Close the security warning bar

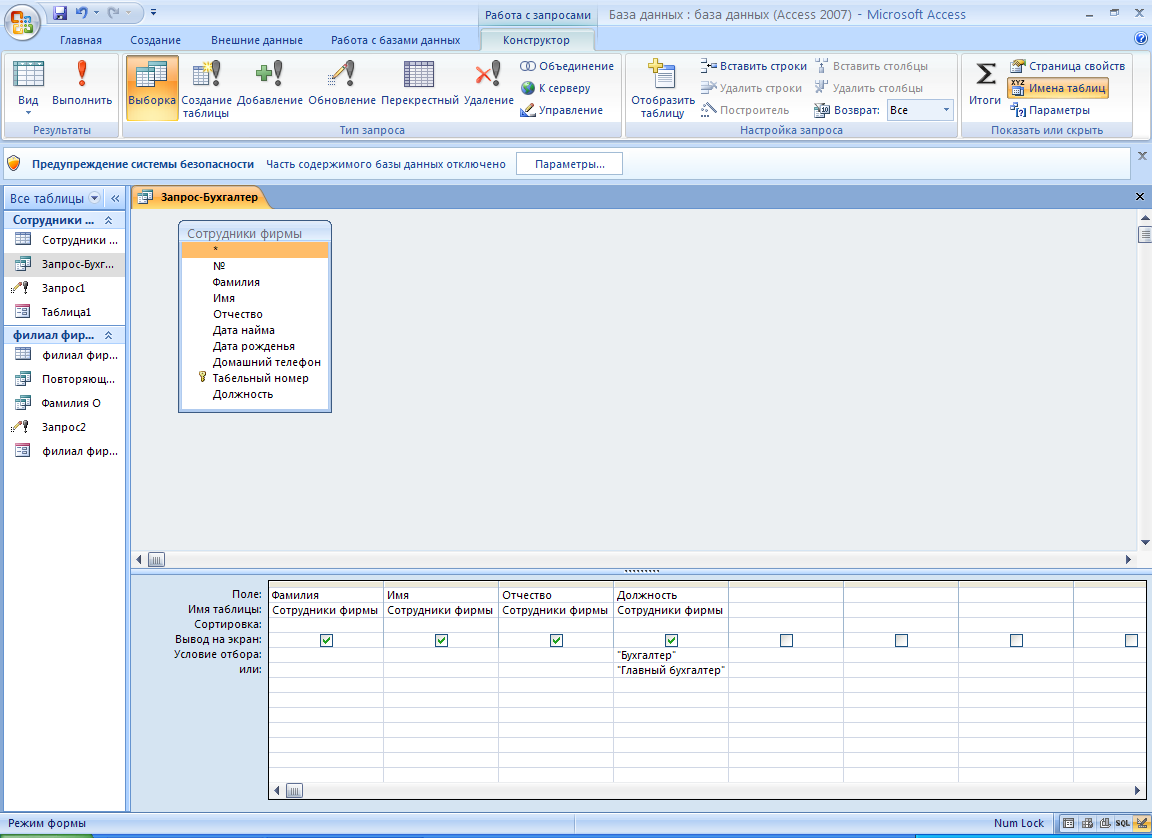[1142, 156]
